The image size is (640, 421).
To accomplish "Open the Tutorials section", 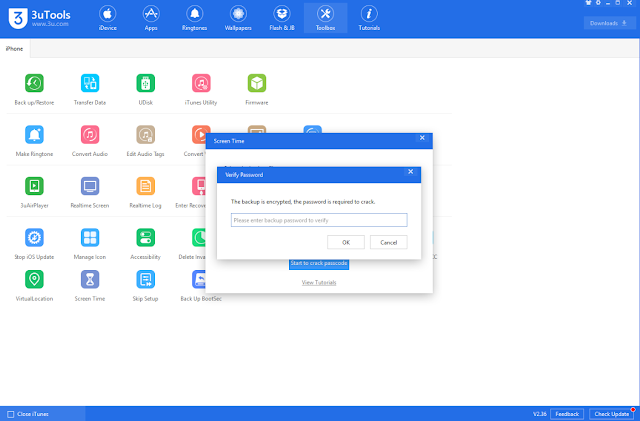I will (x=369, y=18).
